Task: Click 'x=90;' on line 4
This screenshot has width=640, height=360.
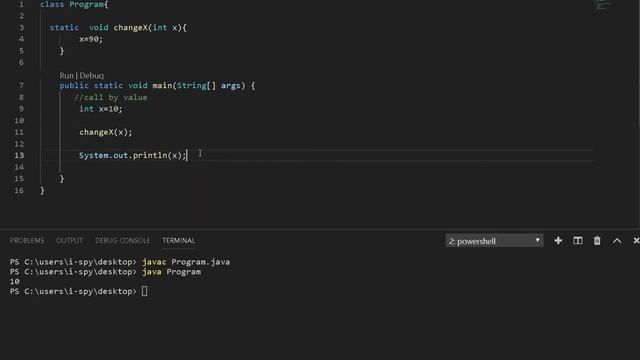Action: pos(91,39)
